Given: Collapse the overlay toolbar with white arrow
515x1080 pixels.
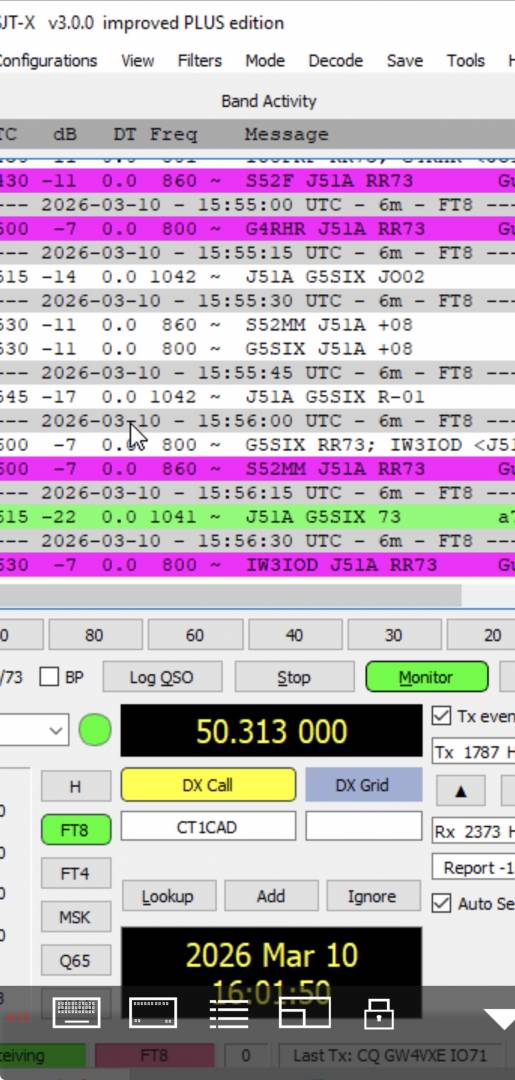Looking at the screenshot, I should coord(501,1018).
